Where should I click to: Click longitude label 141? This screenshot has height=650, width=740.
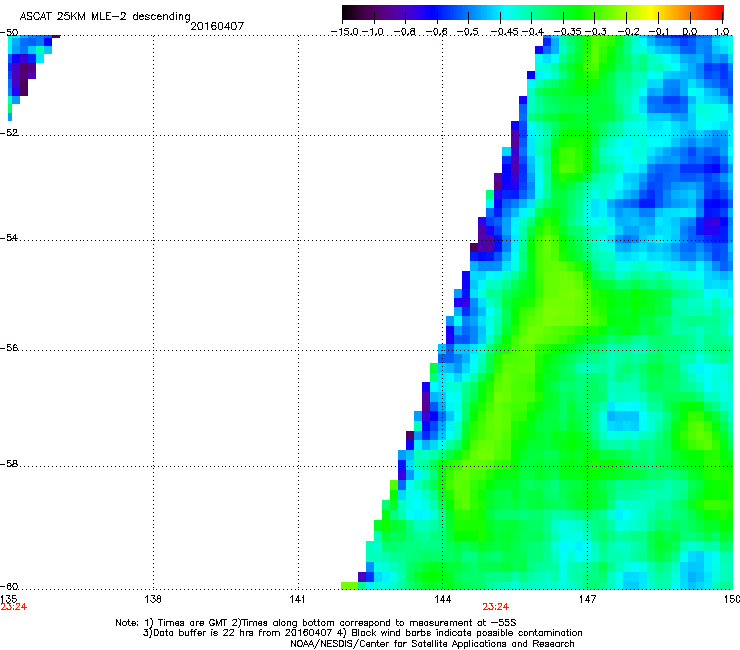297,599
